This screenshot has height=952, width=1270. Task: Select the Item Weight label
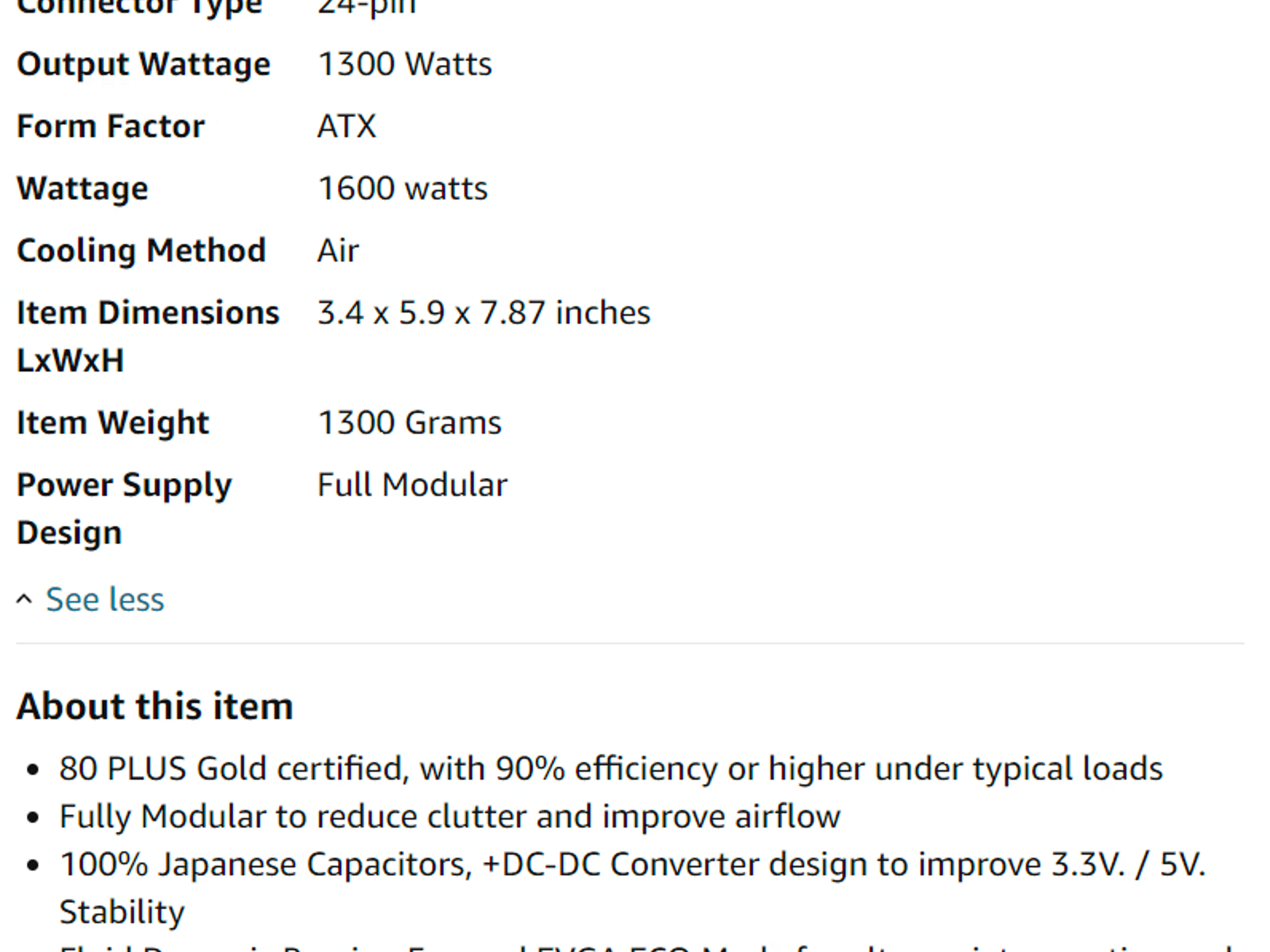point(113,423)
